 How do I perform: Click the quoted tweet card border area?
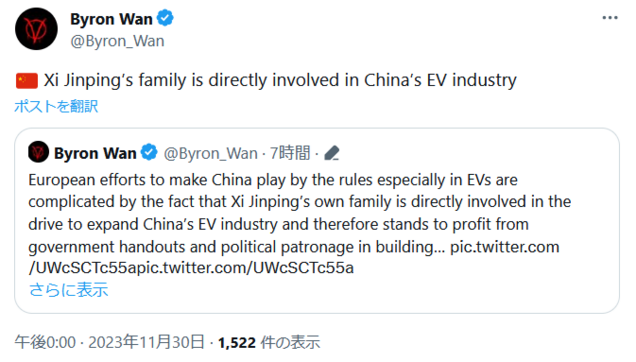point(317,221)
